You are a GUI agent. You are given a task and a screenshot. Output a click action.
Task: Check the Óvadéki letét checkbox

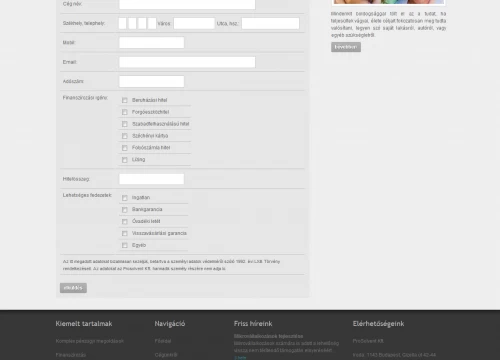(x=125, y=222)
